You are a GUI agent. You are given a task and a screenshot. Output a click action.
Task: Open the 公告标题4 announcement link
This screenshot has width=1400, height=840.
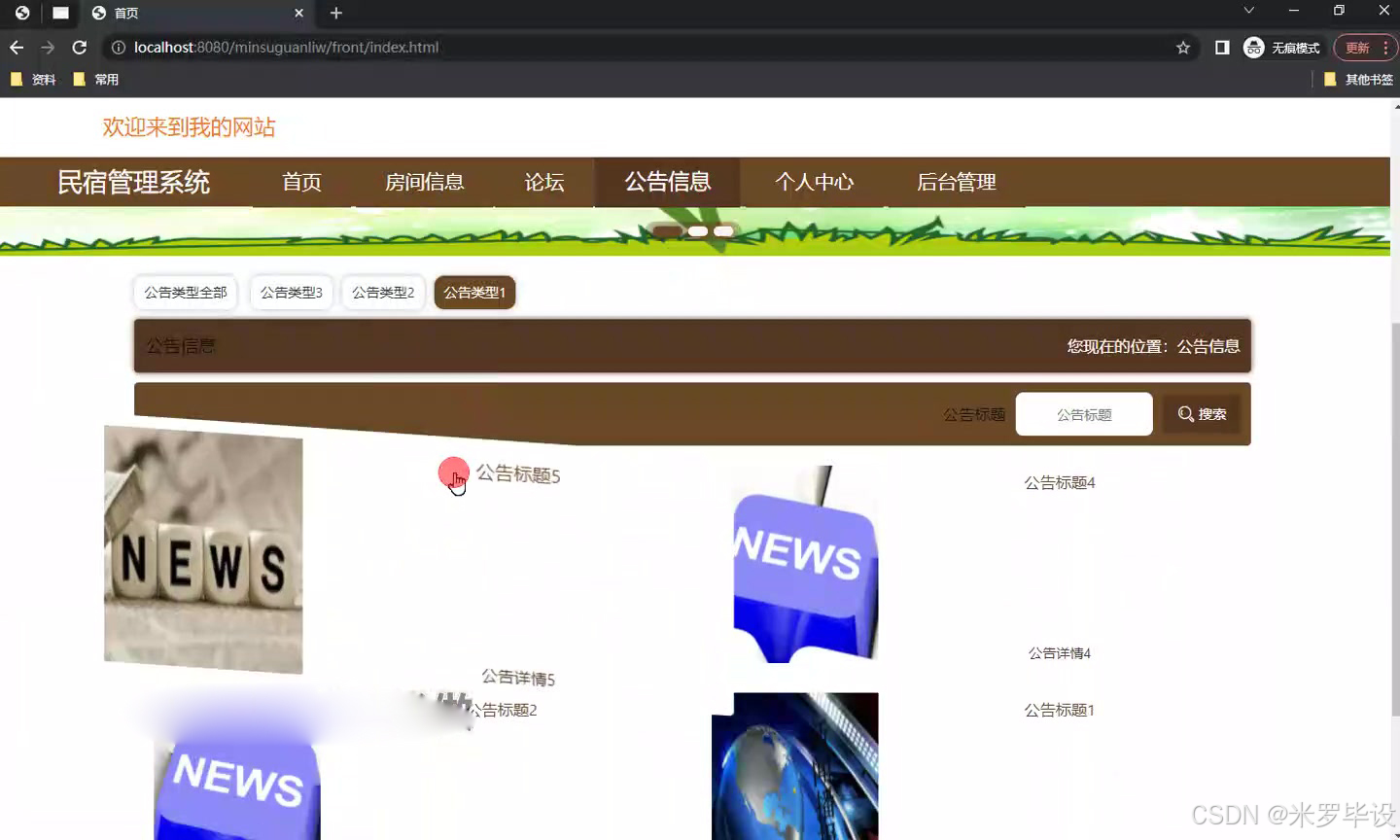[x=1058, y=482]
